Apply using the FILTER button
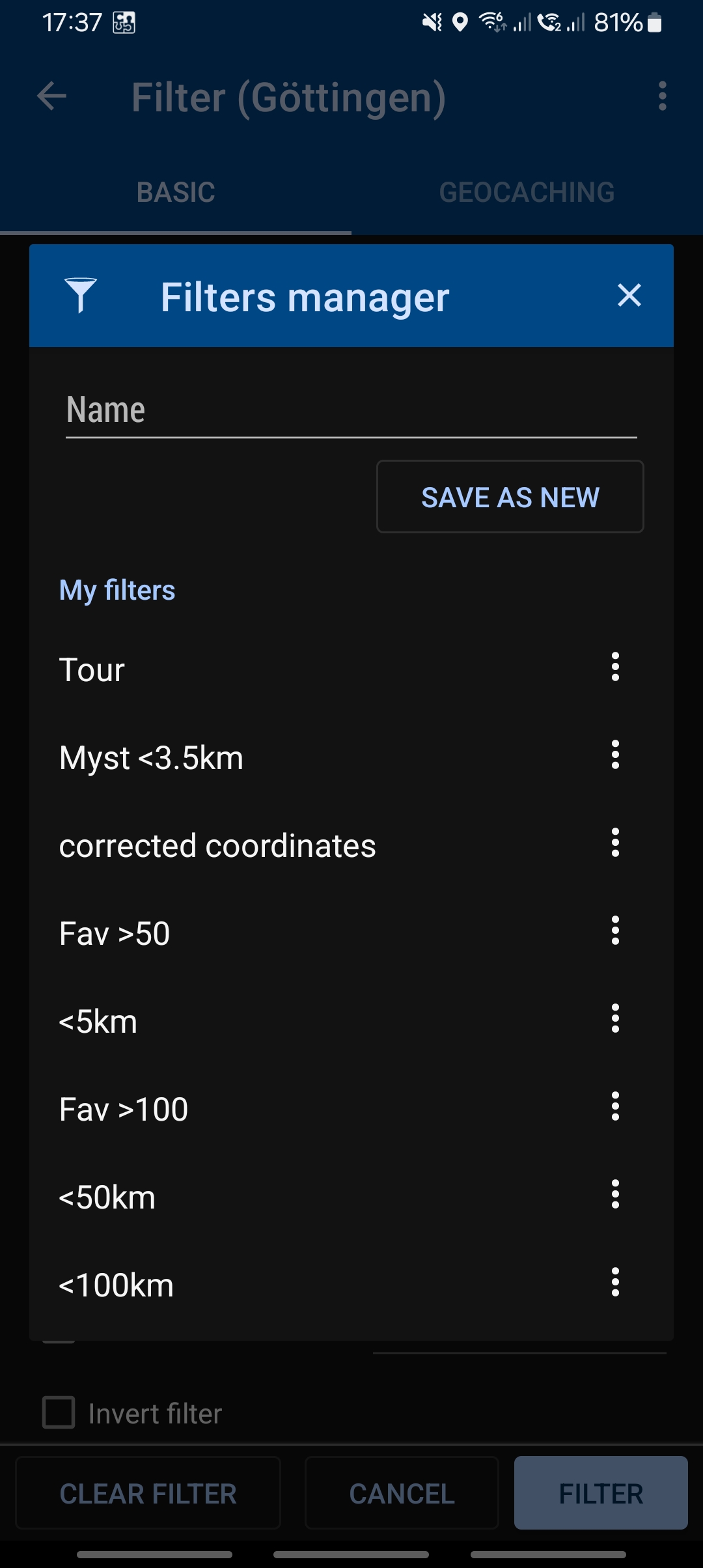703x1568 pixels. [600, 1493]
